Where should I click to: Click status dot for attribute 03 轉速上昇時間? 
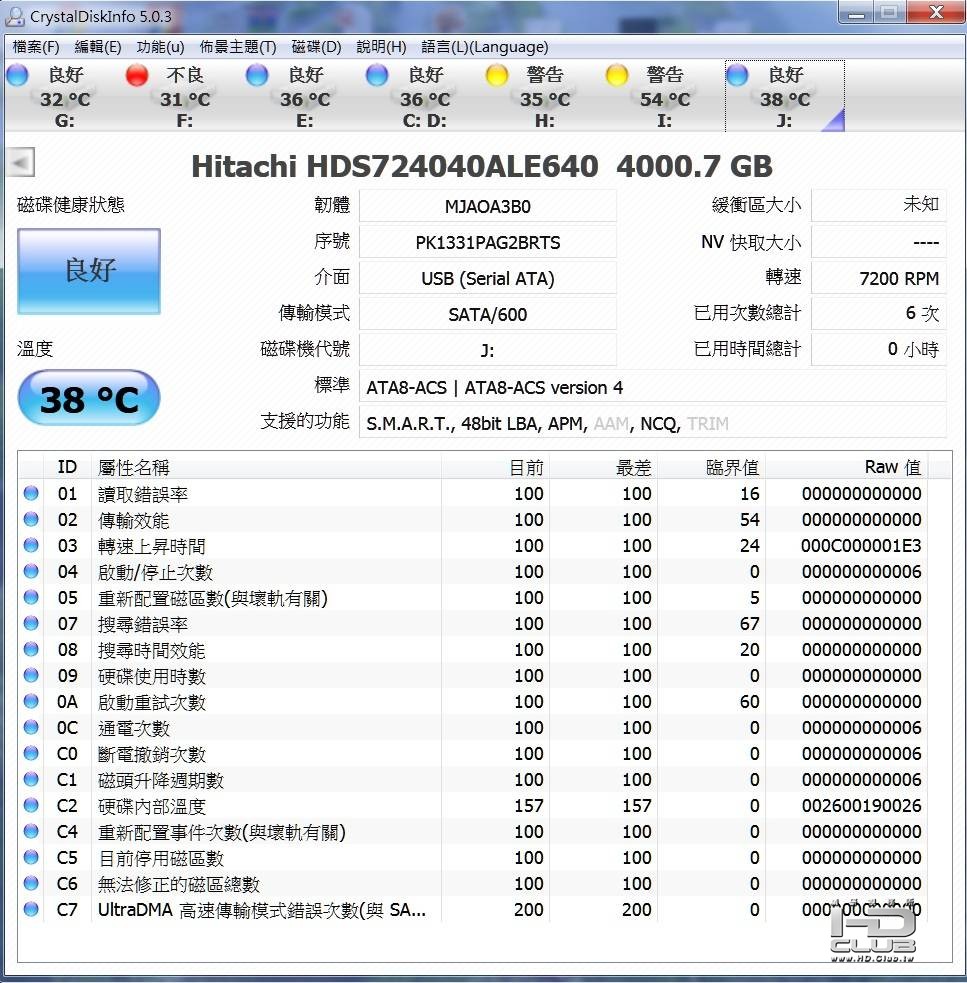[31, 545]
